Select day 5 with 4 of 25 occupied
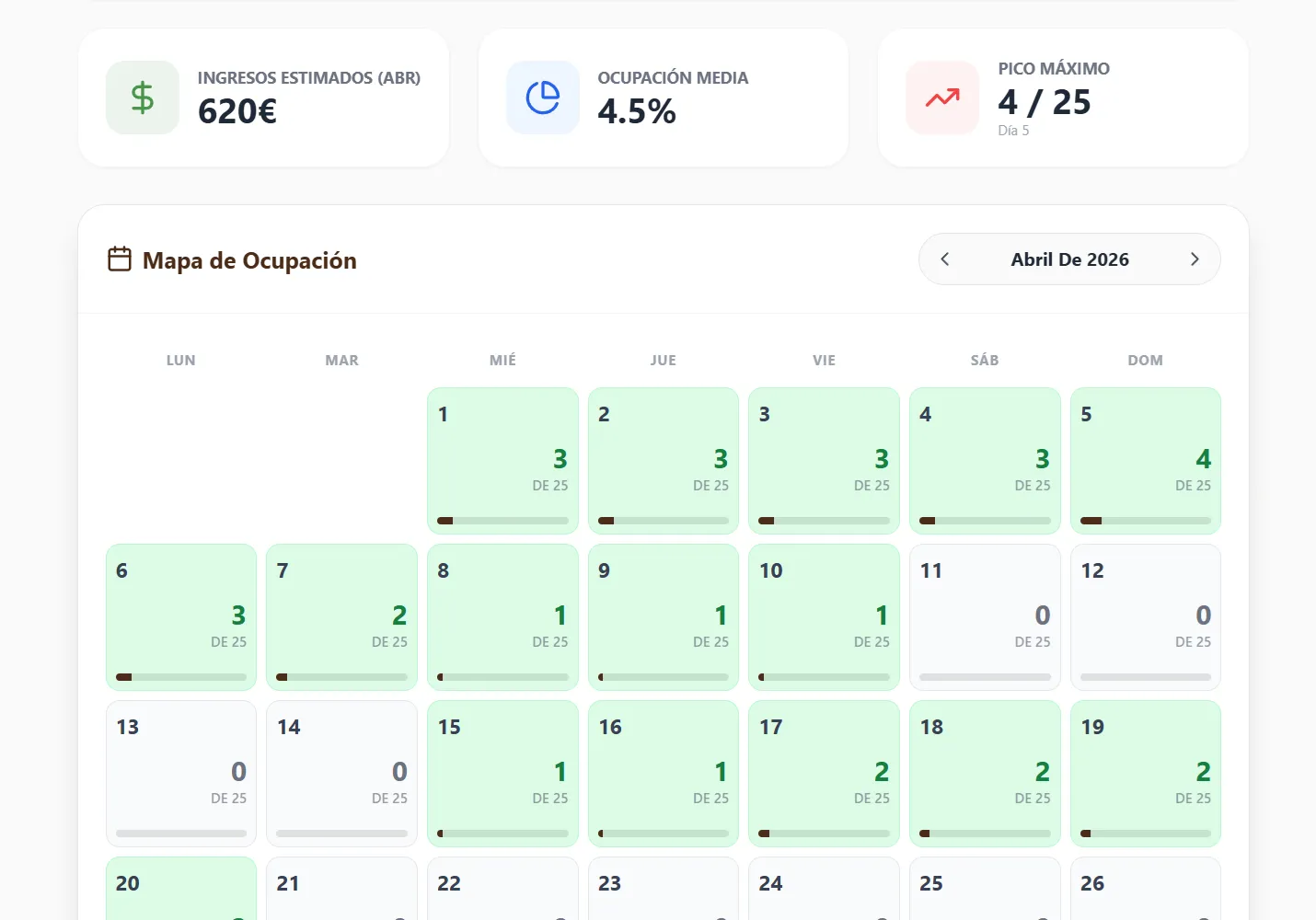Image resolution: width=1316 pixels, height=920 pixels. [x=1145, y=460]
